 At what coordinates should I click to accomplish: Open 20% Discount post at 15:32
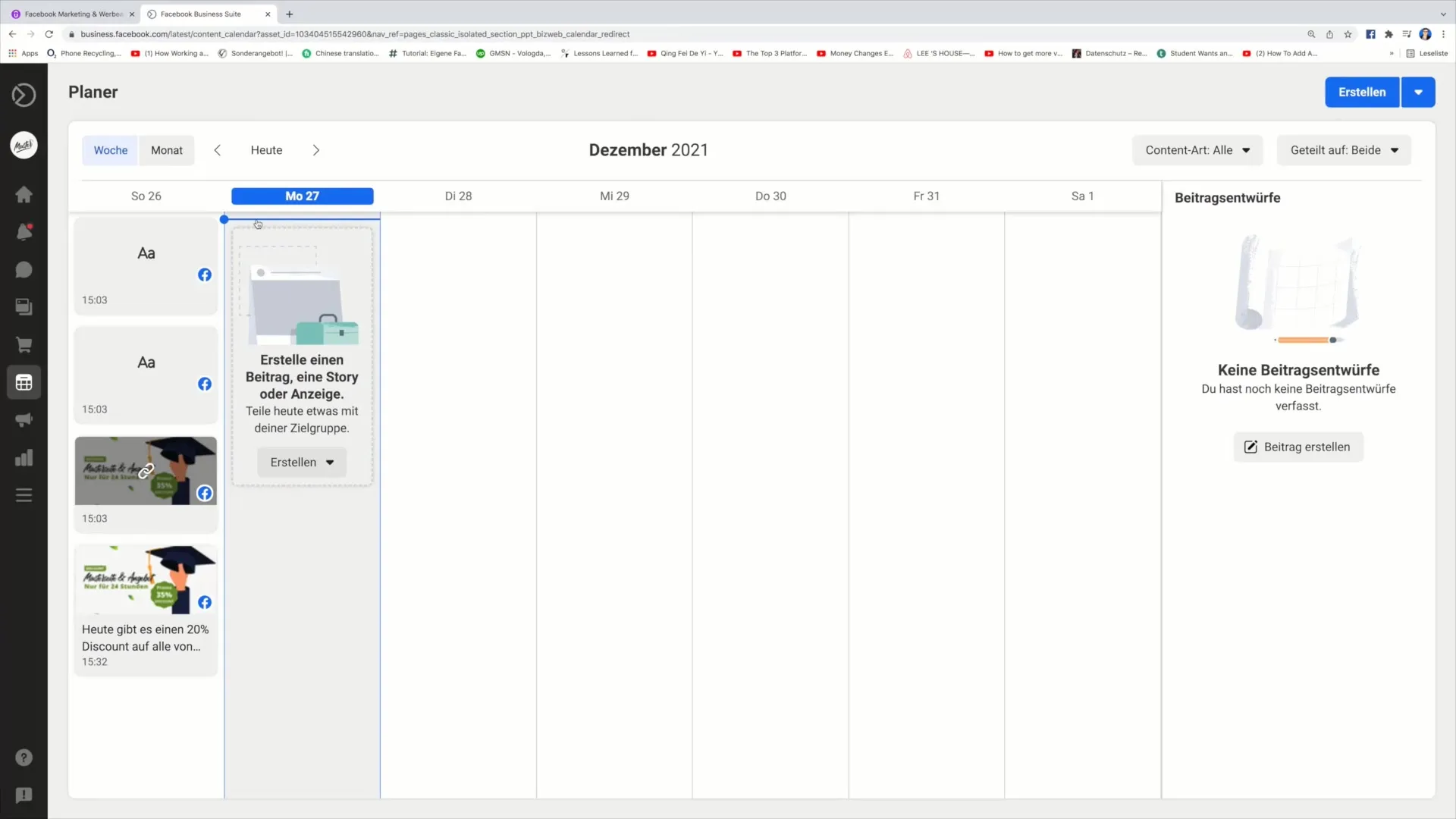tap(146, 610)
